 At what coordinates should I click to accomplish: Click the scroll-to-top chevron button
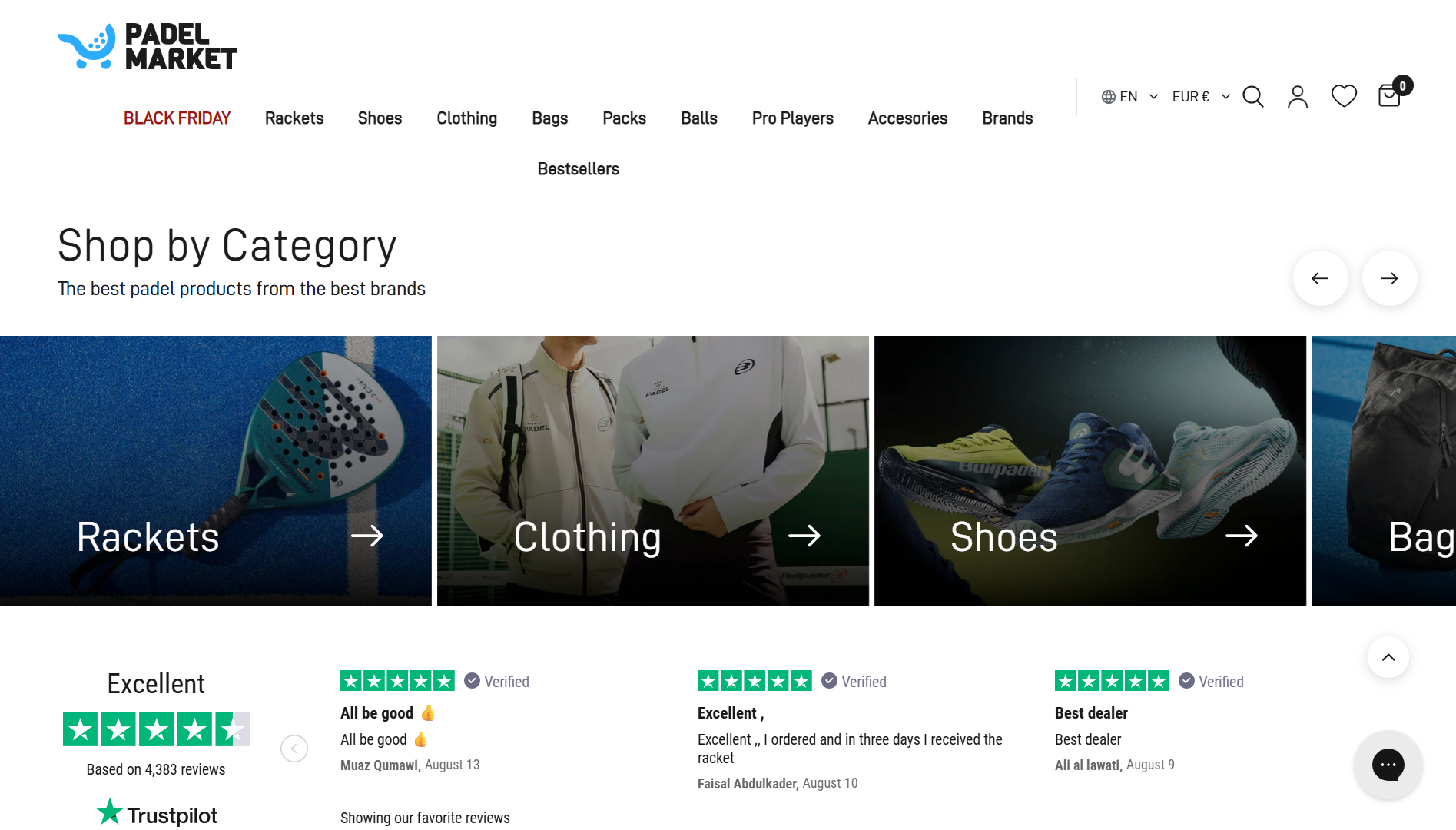(1388, 657)
